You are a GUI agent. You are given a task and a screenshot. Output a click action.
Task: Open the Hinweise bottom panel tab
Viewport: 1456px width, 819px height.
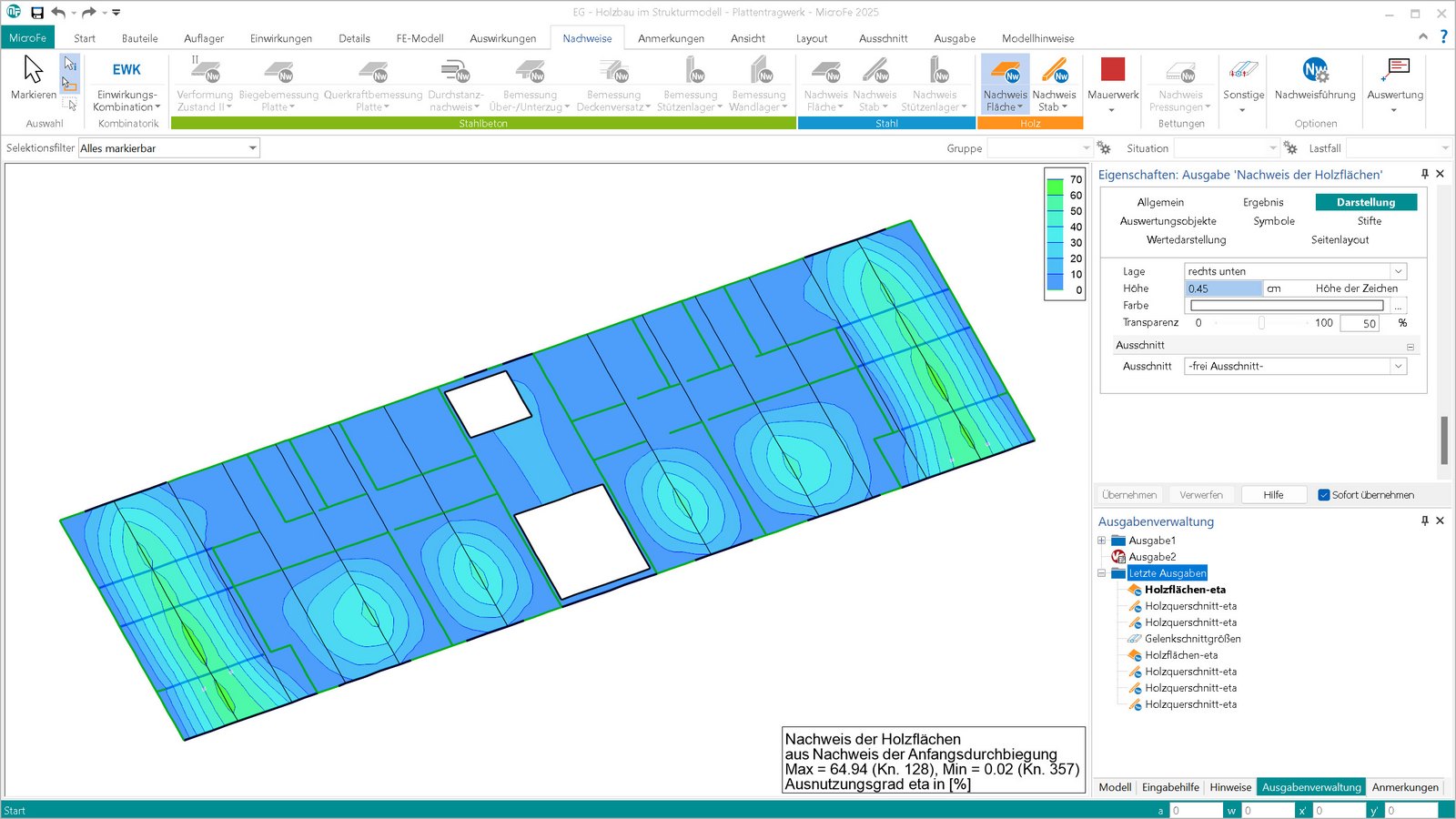coord(1230,787)
